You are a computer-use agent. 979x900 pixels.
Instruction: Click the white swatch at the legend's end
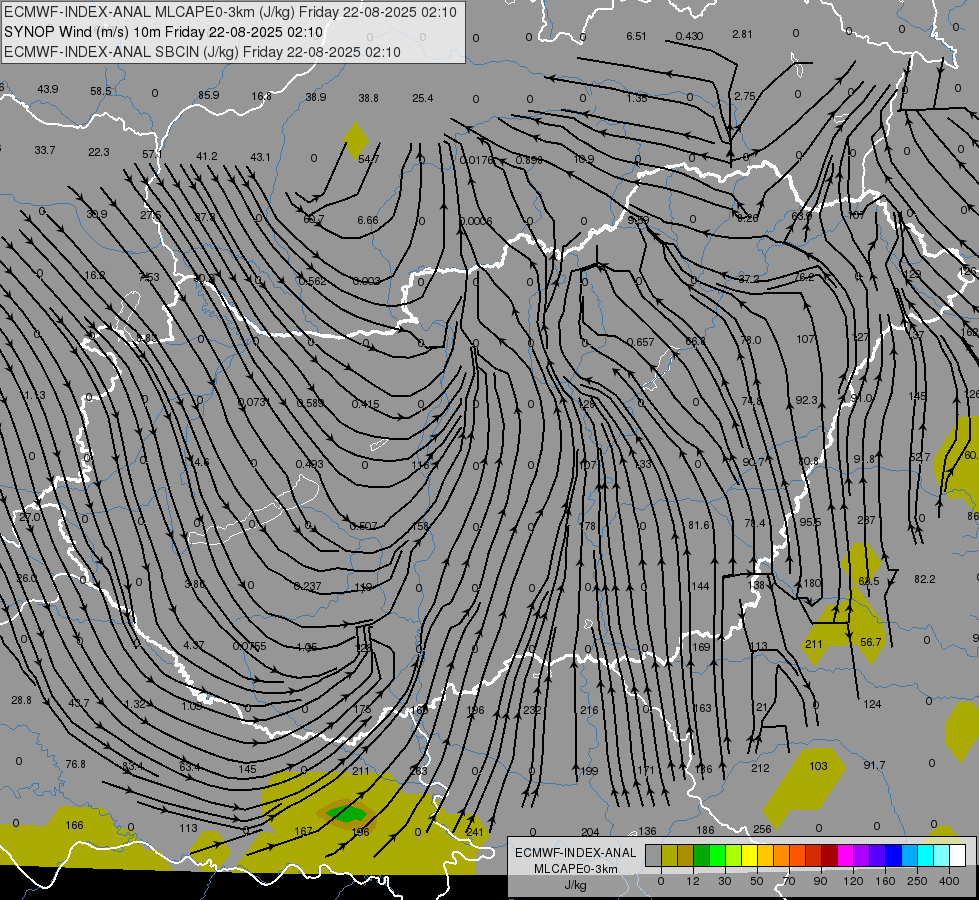coord(958,855)
